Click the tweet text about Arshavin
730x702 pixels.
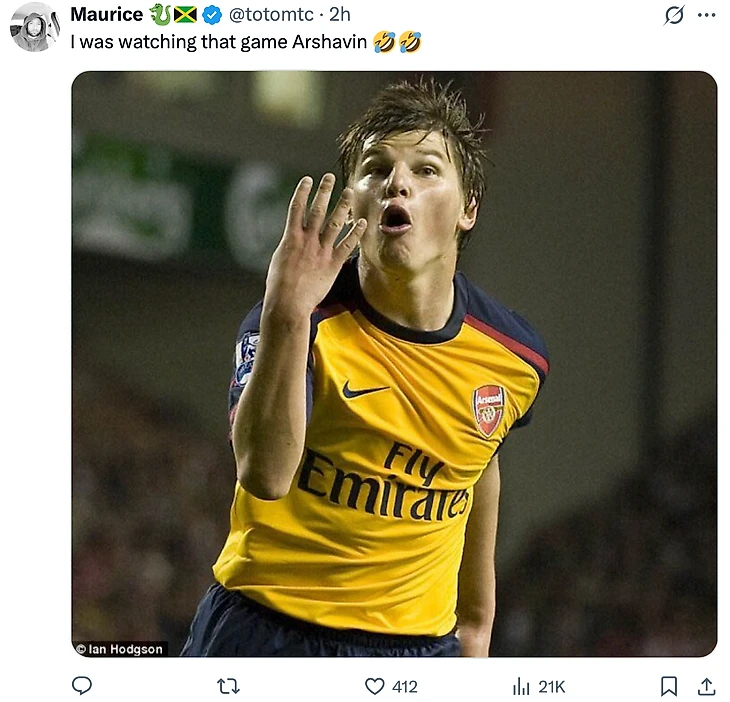[x=218, y=42]
